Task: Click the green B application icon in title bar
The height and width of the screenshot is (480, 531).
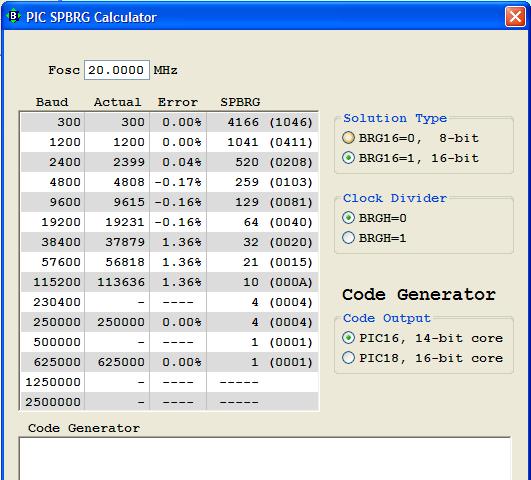Action: pos(14,17)
